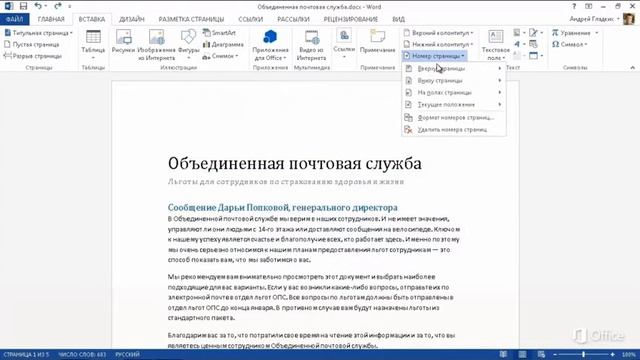This screenshot has width=640, height=360.
Task: Save the document with the floppy icon
Action: pyautogui.click(x=23, y=6)
